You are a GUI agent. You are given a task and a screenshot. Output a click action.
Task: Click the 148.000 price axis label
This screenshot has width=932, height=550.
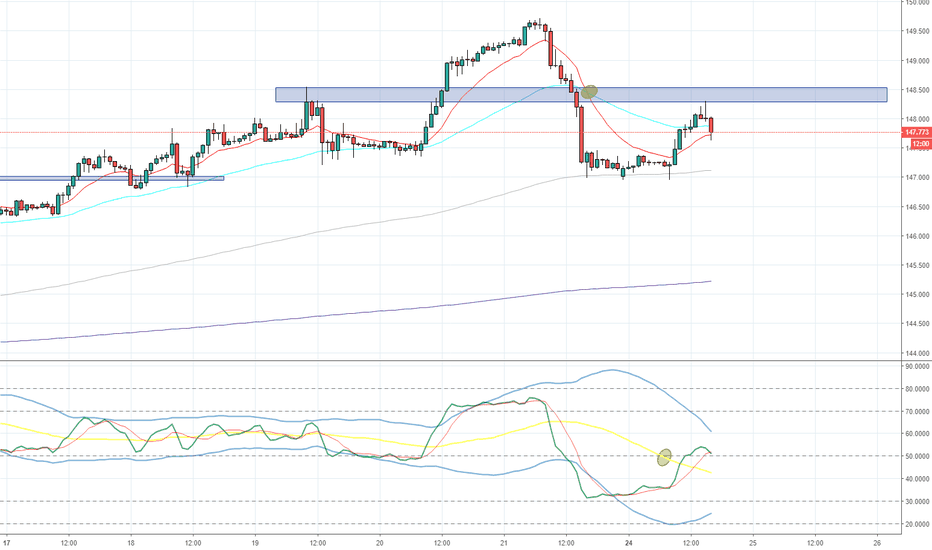click(x=917, y=120)
